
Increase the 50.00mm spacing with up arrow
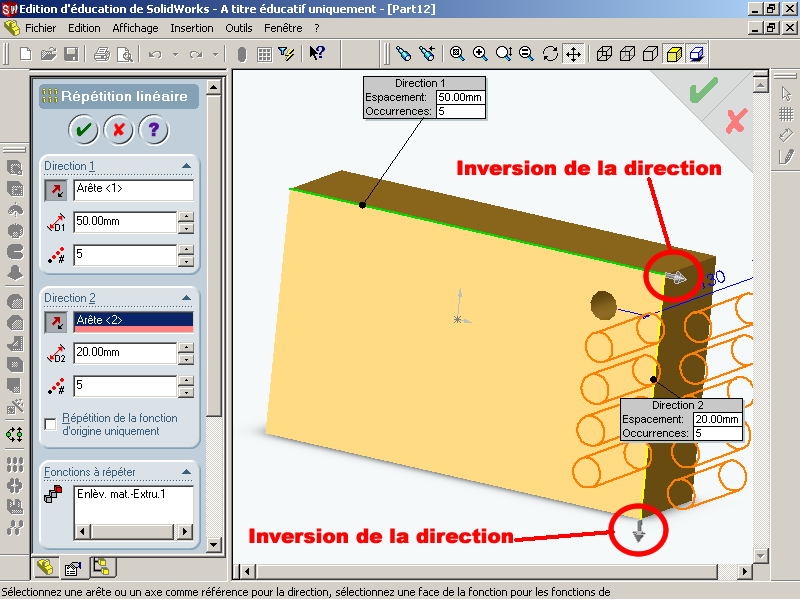pos(185,217)
